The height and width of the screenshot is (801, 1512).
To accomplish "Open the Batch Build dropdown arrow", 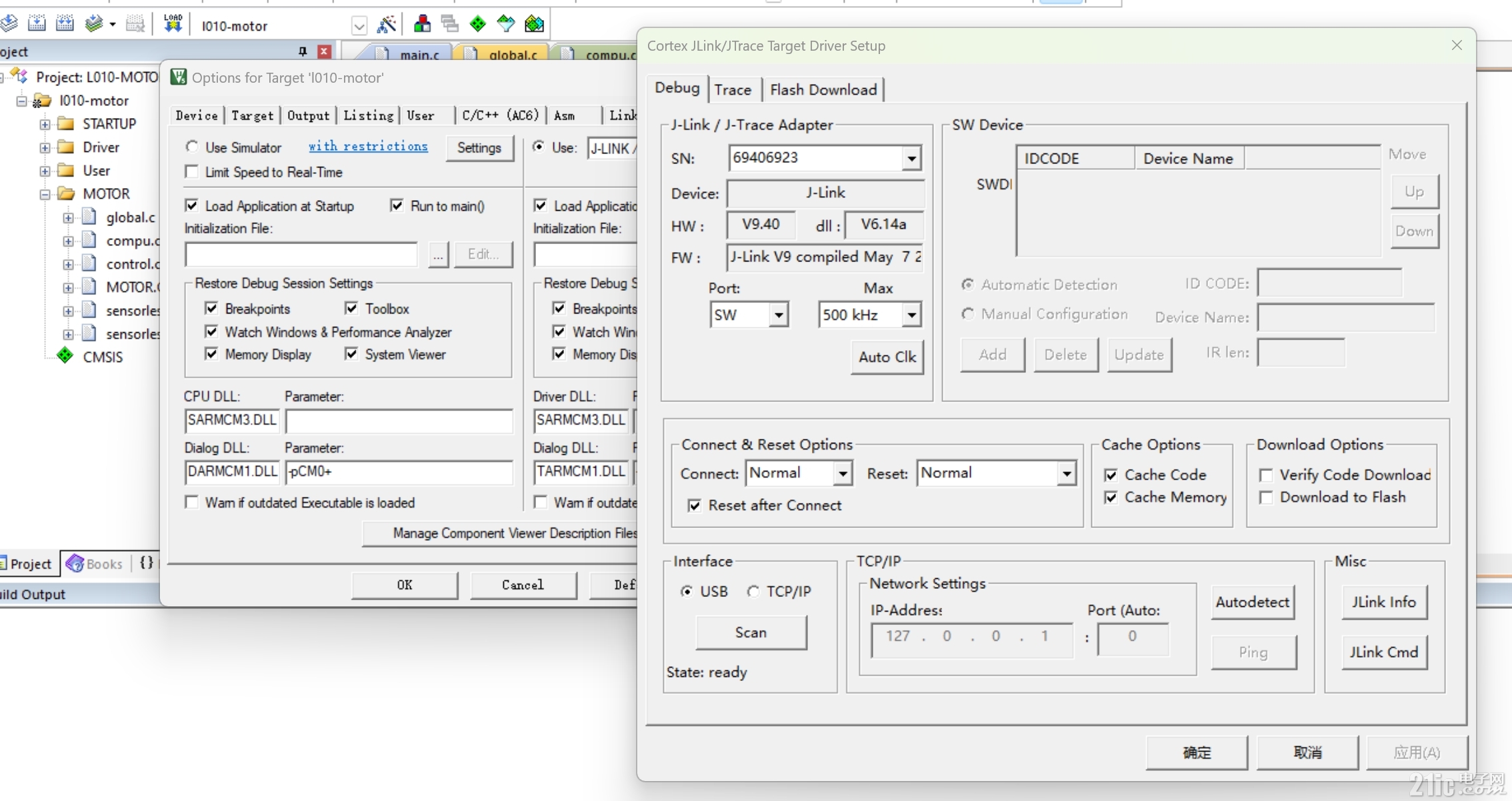I will click(x=113, y=25).
